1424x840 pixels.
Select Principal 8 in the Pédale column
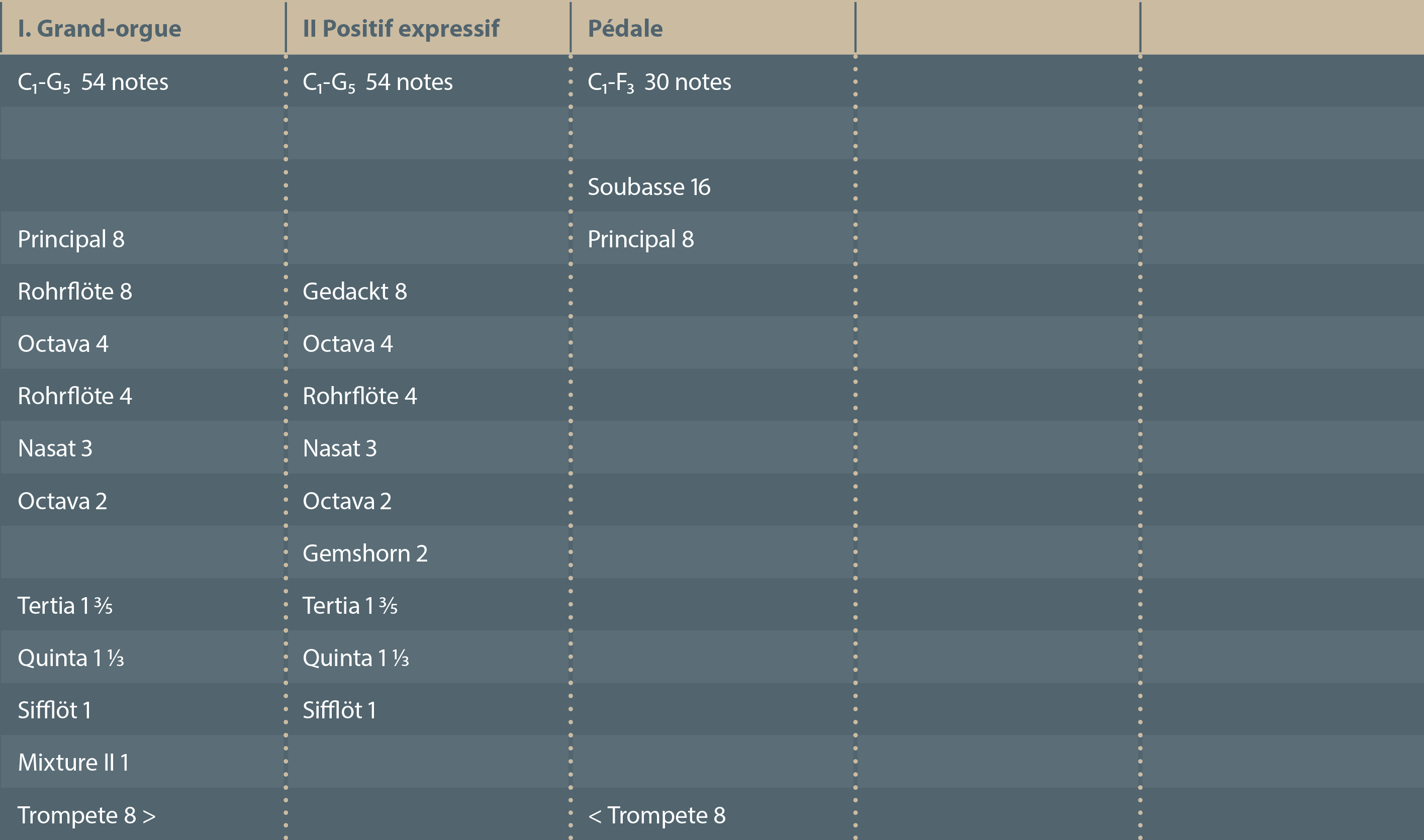[641, 239]
